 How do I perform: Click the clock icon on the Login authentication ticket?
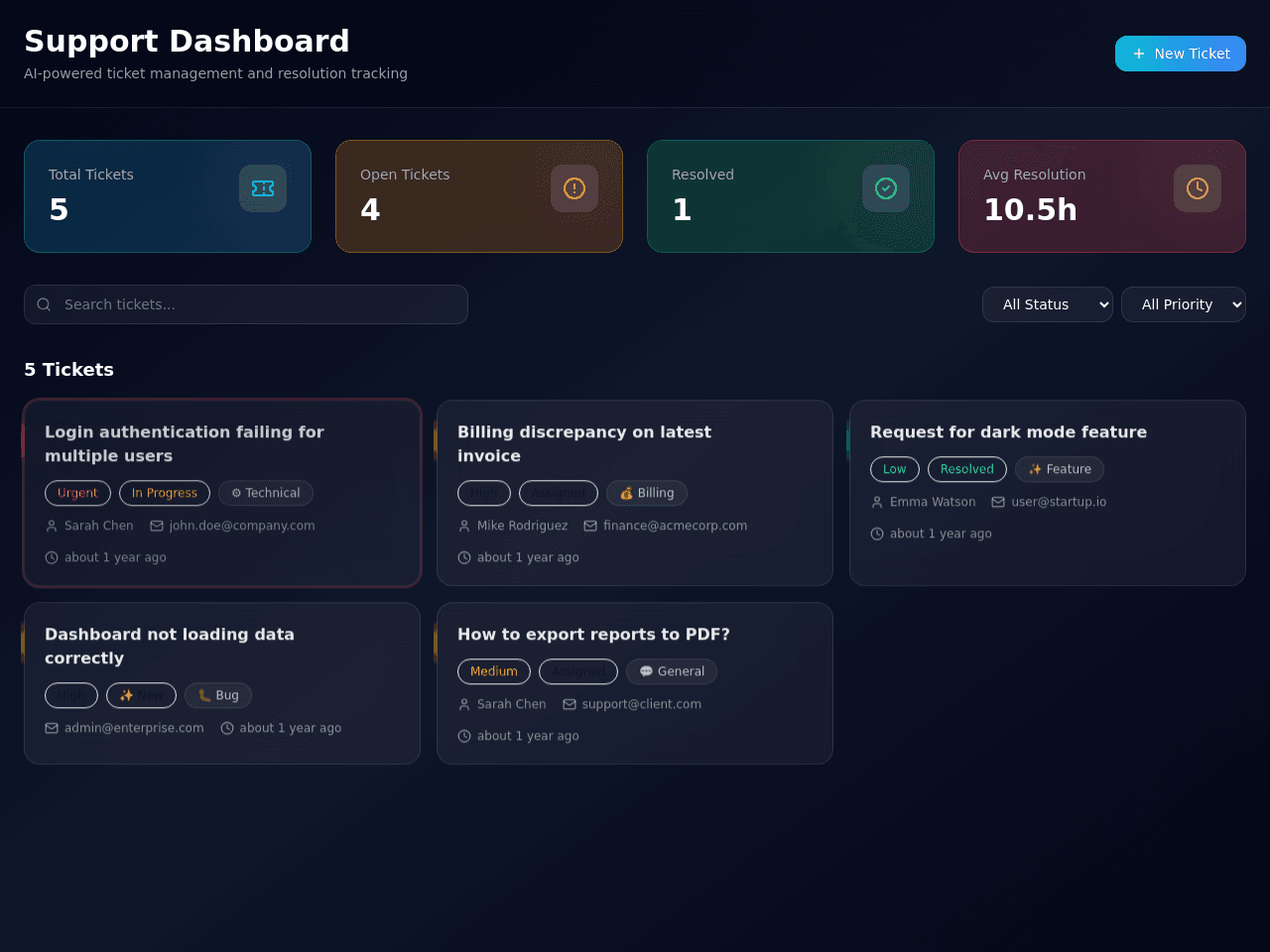52,557
